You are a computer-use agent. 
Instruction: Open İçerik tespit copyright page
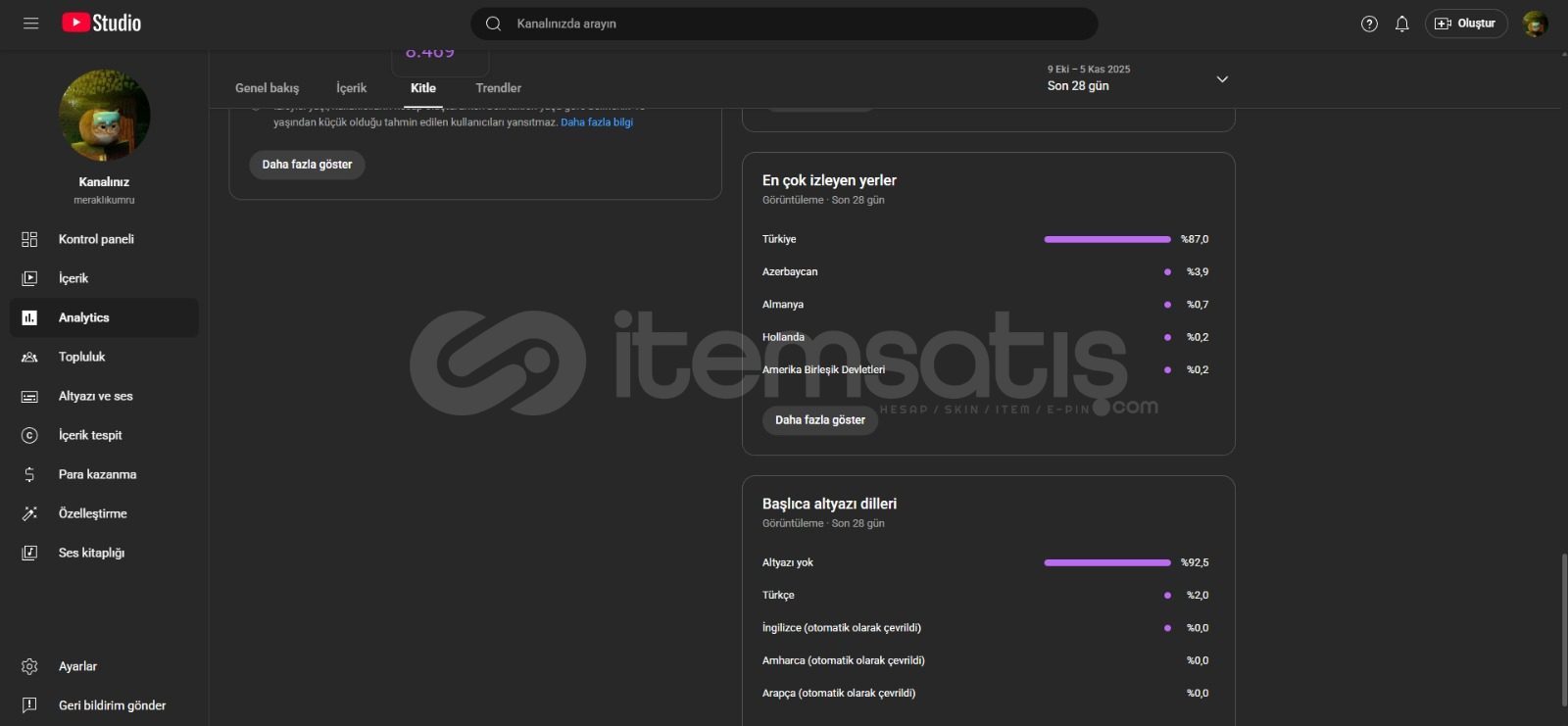pos(90,435)
